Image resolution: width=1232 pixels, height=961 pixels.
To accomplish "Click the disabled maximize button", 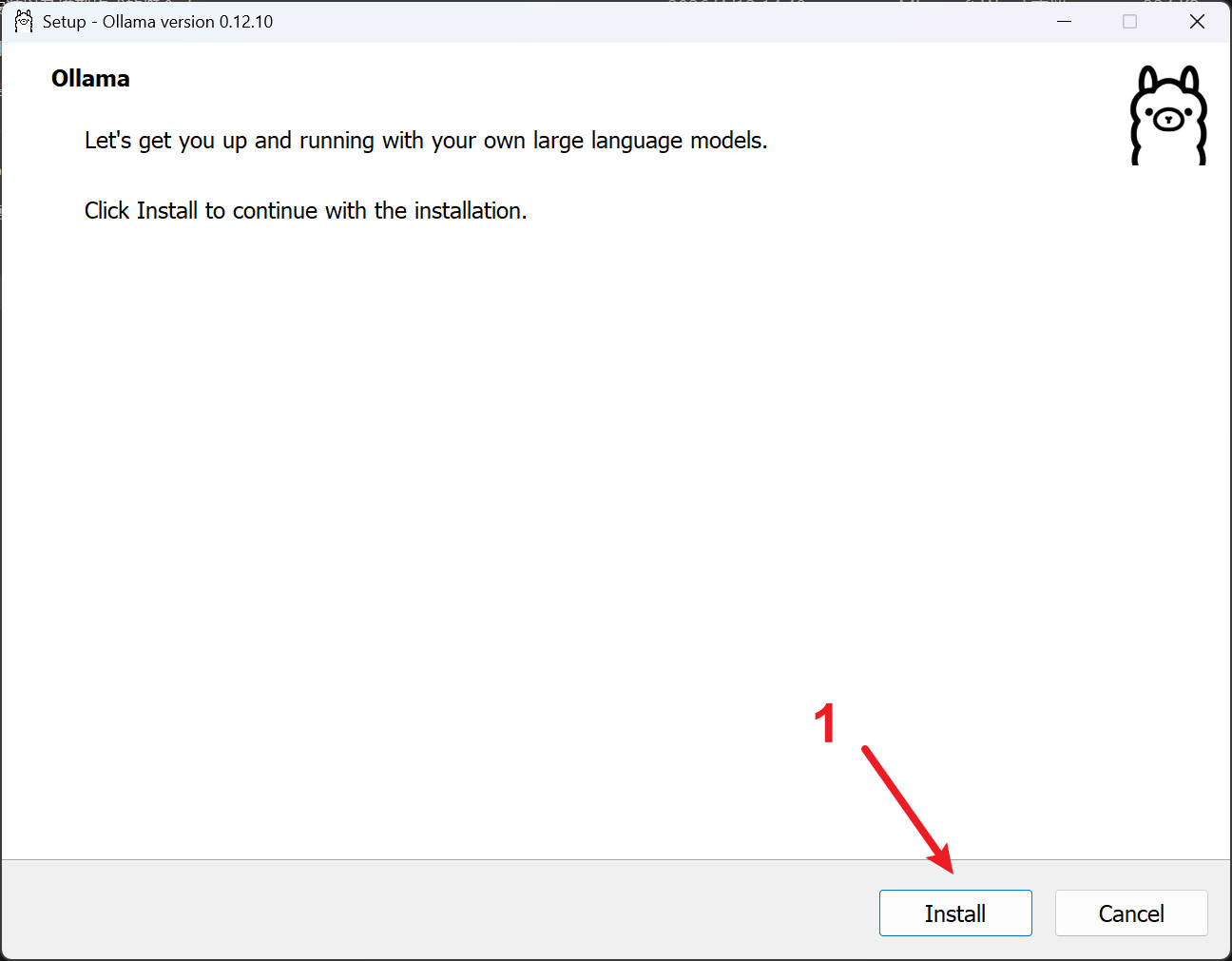I will click(1129, 21).
